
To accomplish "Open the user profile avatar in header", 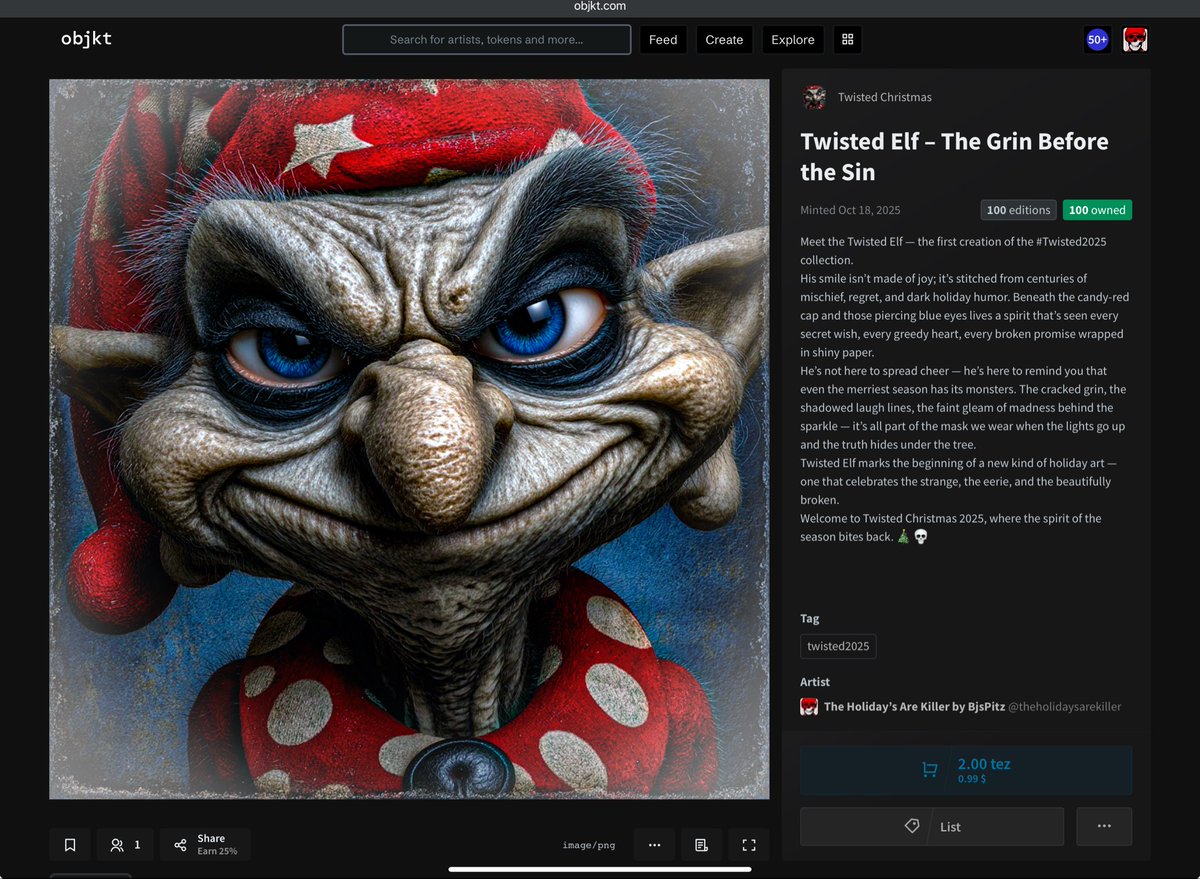I will pos(1135,40).
